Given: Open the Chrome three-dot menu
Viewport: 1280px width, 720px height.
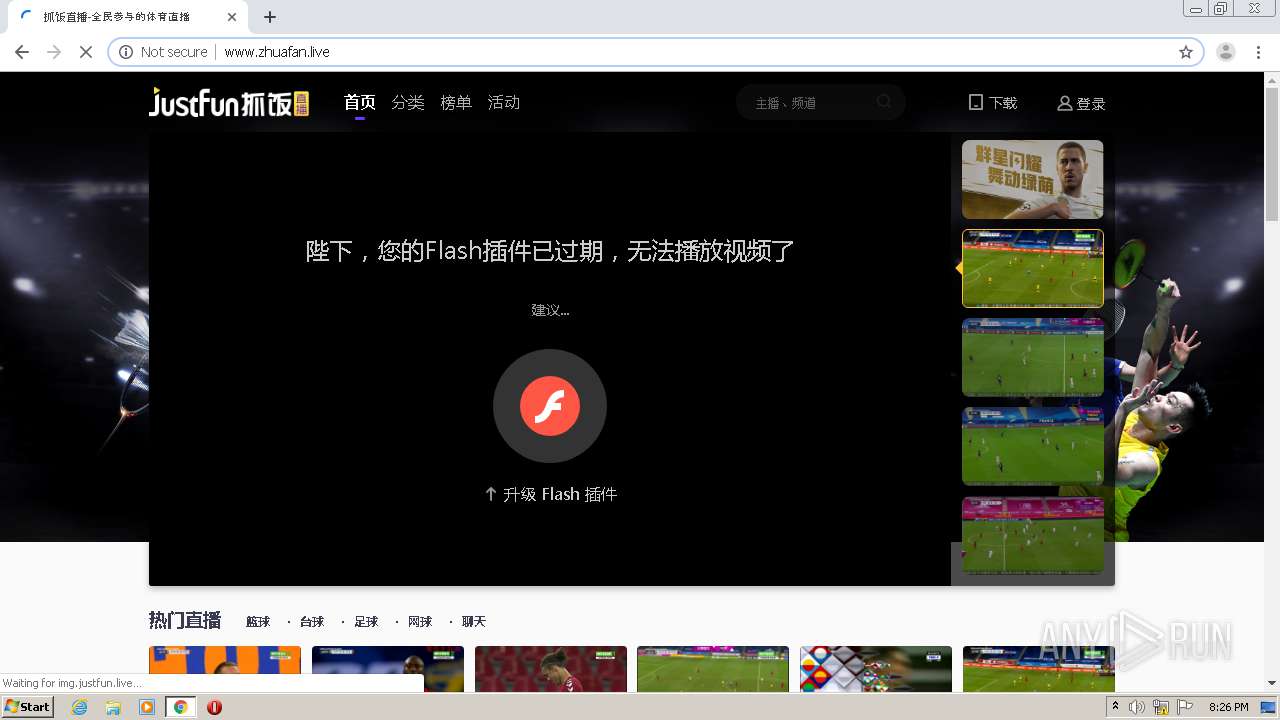Looking at the screenshot, I should click(1259, 52).
